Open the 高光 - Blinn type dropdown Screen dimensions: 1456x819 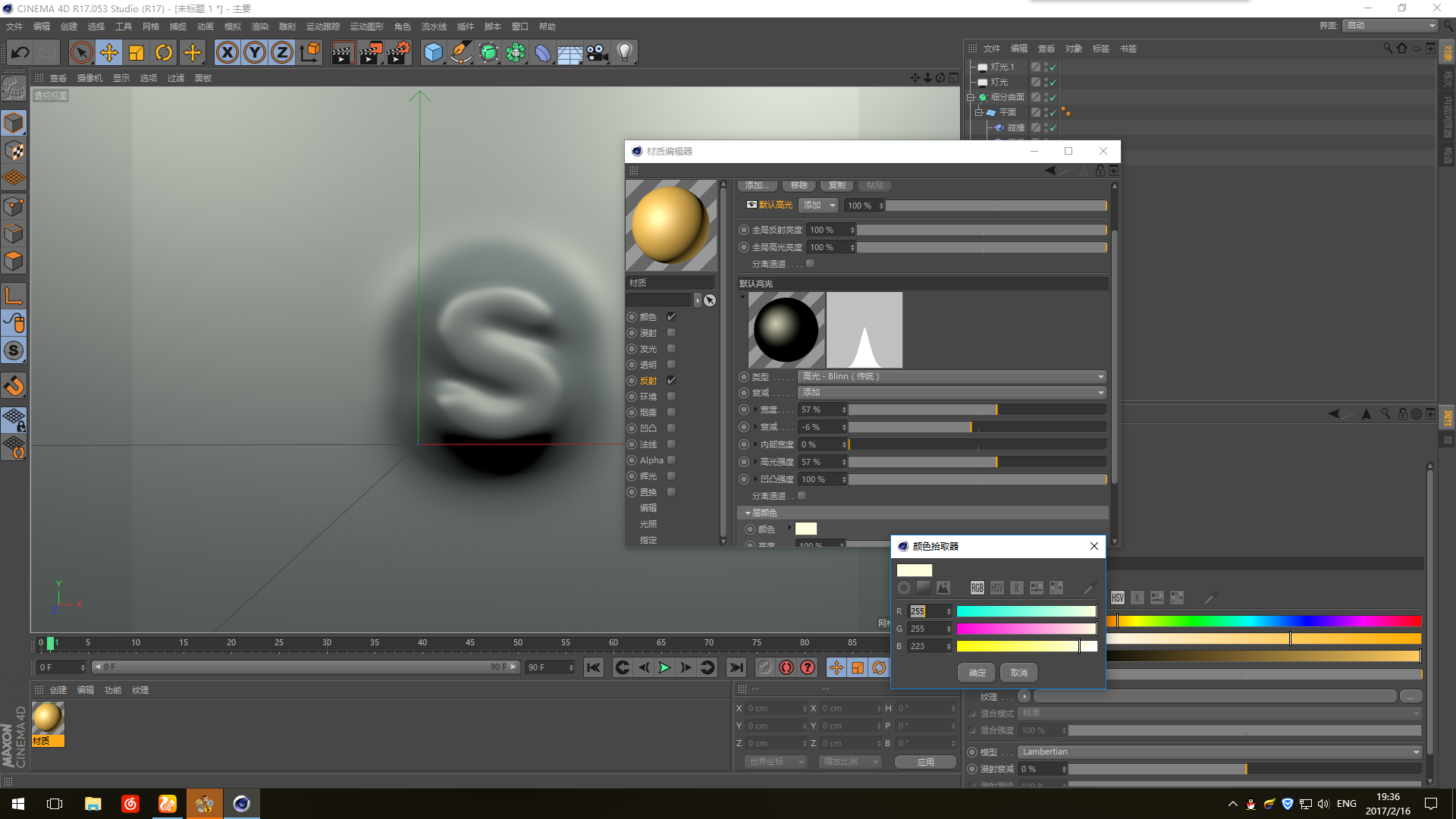coord(952,377)
